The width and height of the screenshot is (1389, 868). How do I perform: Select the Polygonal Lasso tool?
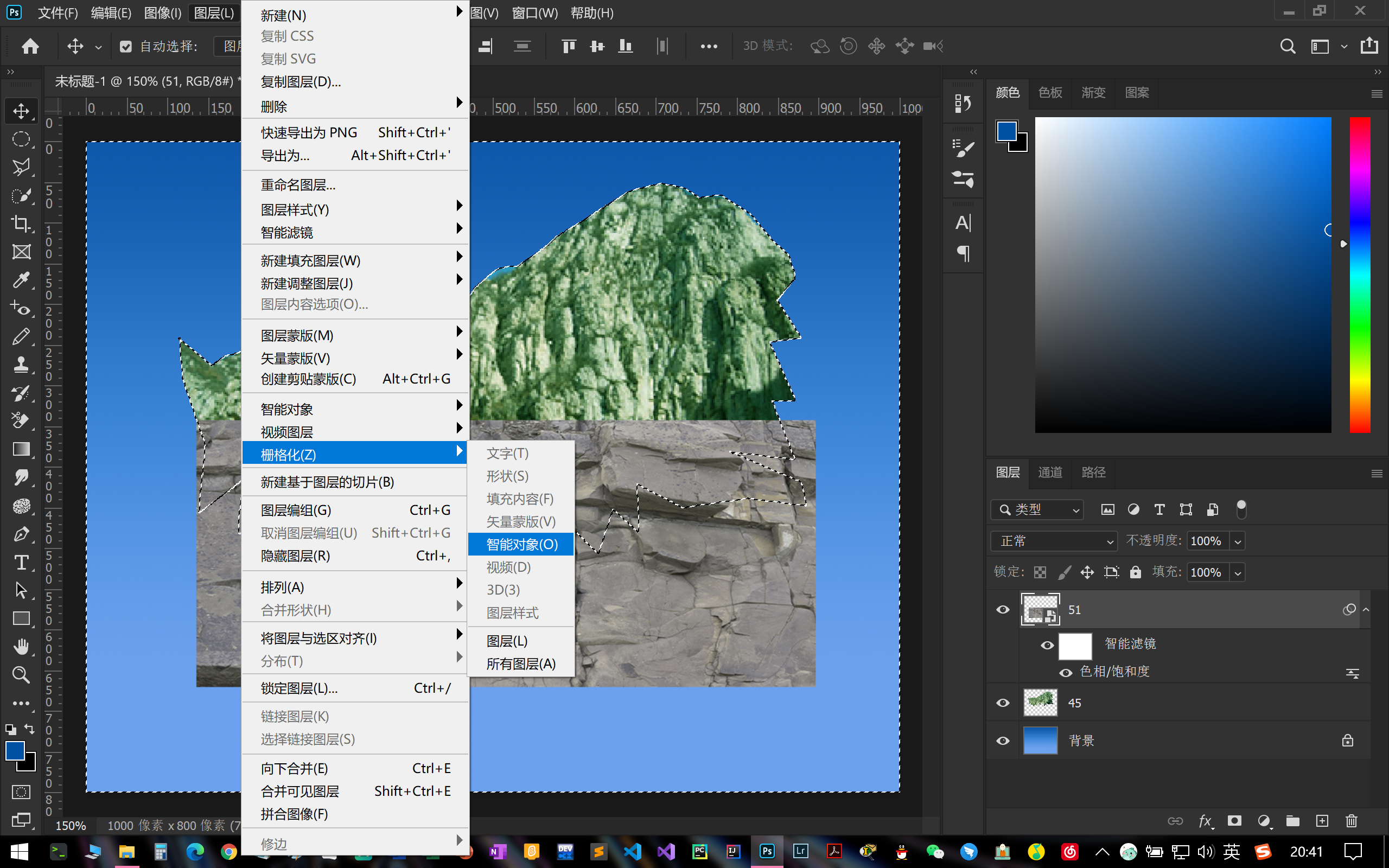[21, 167]
